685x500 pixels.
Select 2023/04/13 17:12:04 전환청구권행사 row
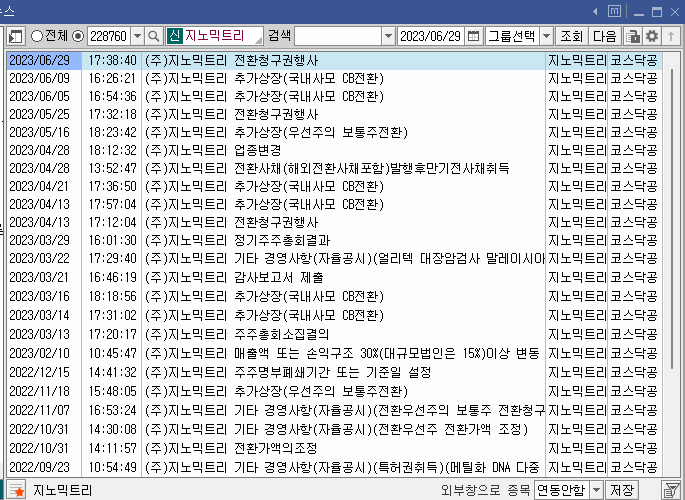point(334,222)
